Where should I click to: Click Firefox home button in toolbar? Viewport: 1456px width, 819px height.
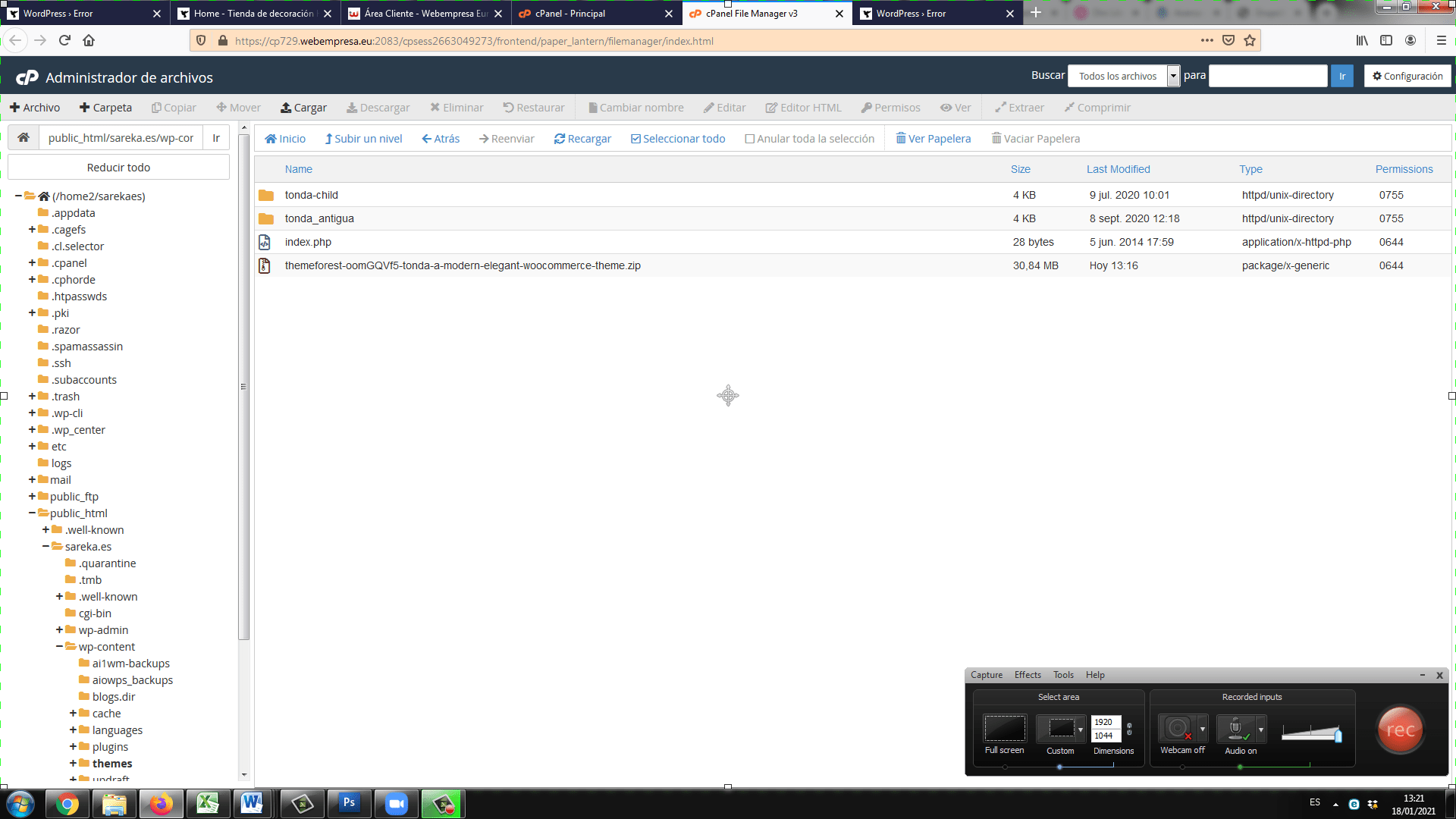click(x=89, y=40)
